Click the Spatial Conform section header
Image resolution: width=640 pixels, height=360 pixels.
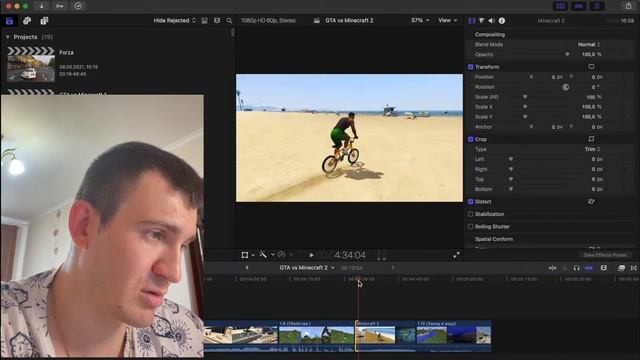494,239
